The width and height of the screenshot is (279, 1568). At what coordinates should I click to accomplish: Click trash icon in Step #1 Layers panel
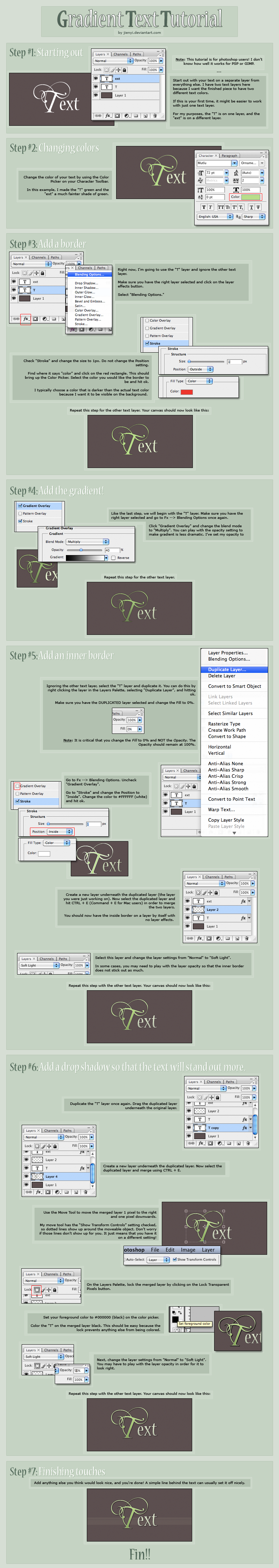tap(155, 115)
